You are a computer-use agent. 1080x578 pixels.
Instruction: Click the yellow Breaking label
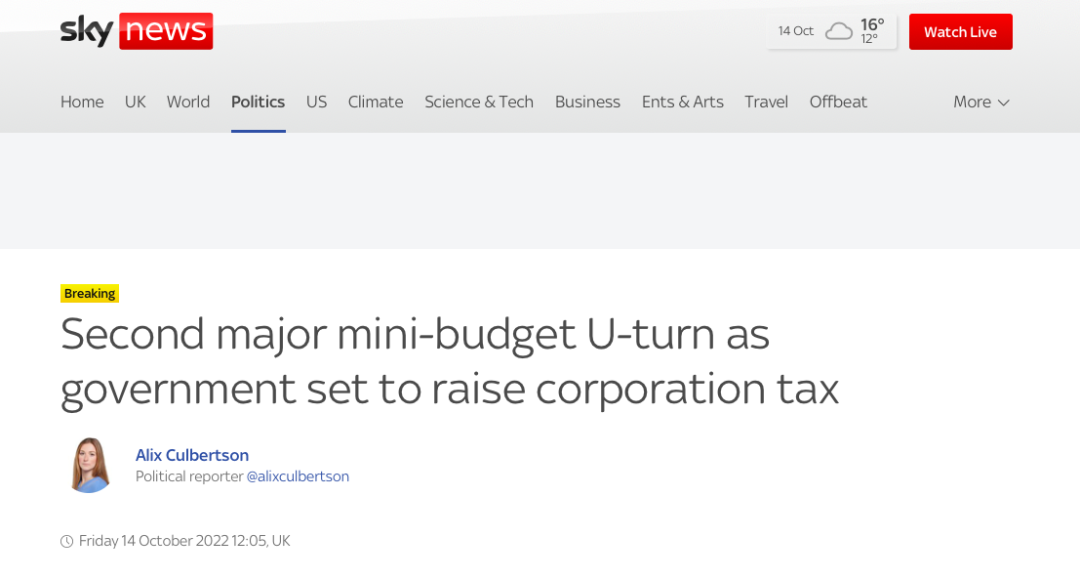click(x=90, y=293)
